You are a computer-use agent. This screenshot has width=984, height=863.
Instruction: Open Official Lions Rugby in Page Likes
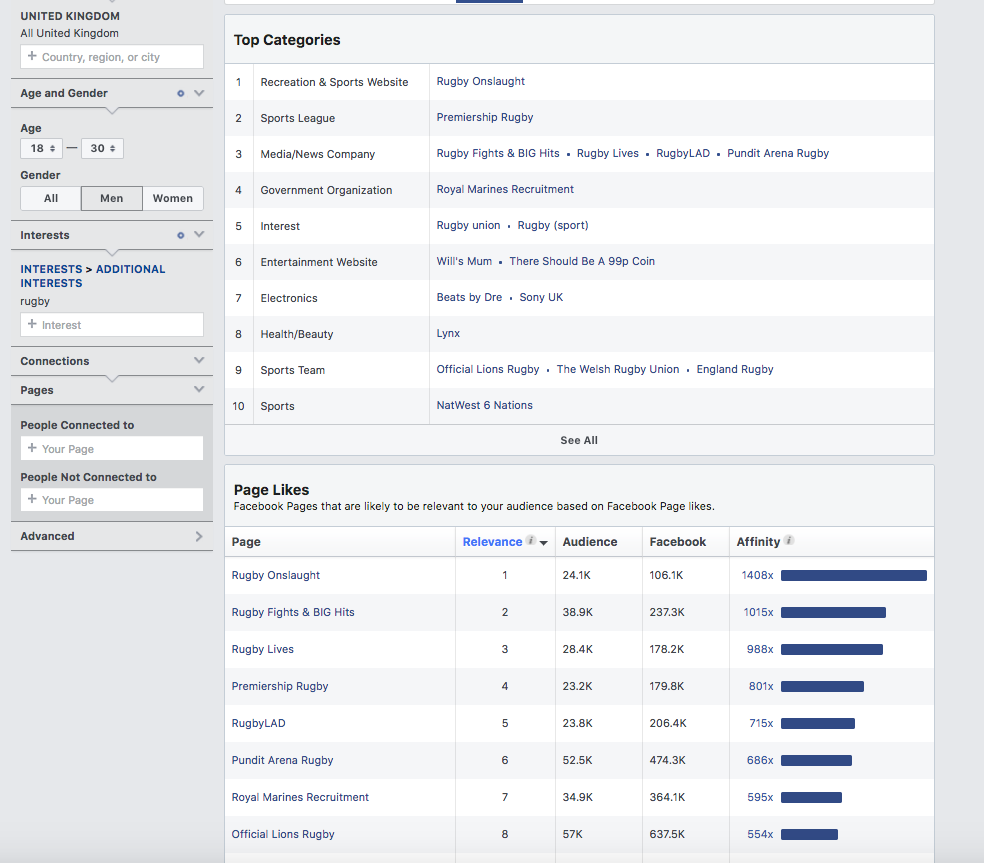[283, 834]
